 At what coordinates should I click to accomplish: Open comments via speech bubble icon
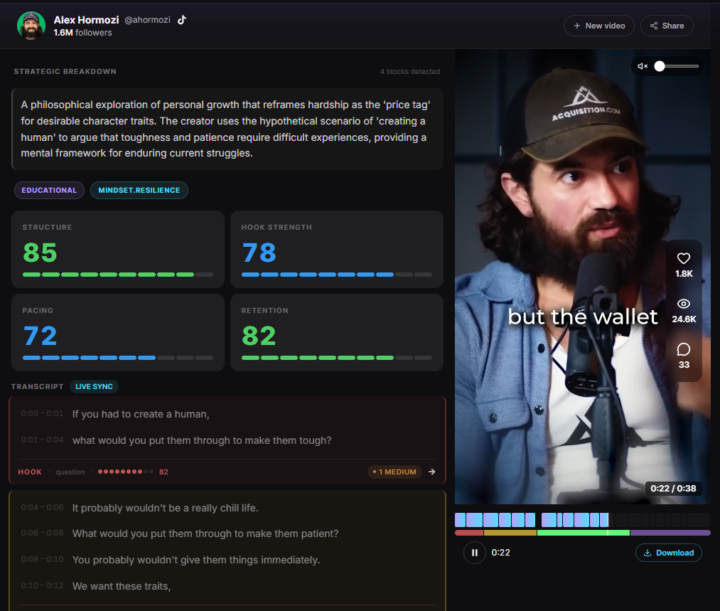coord(683,349)
